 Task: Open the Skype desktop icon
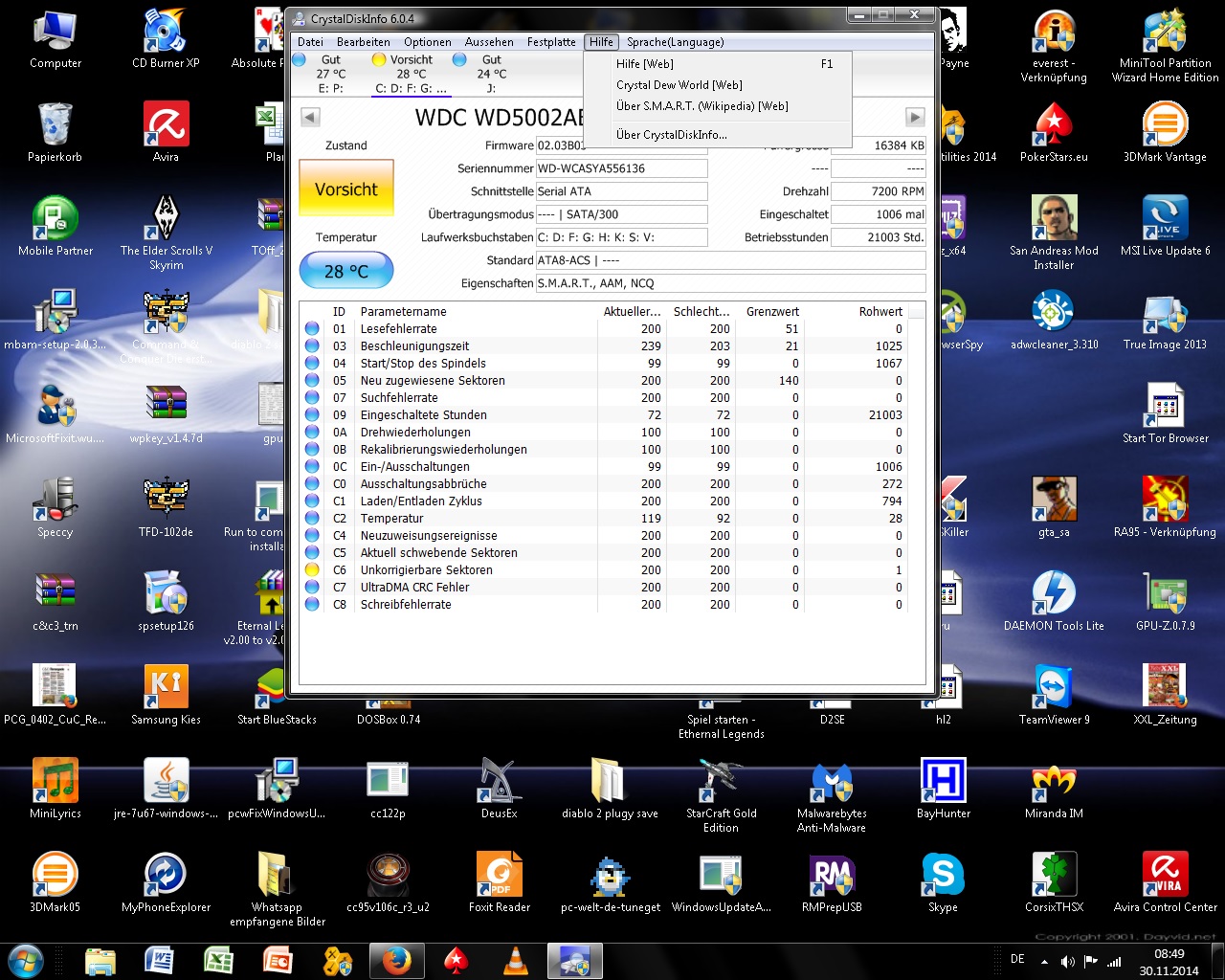coord(943,883)
